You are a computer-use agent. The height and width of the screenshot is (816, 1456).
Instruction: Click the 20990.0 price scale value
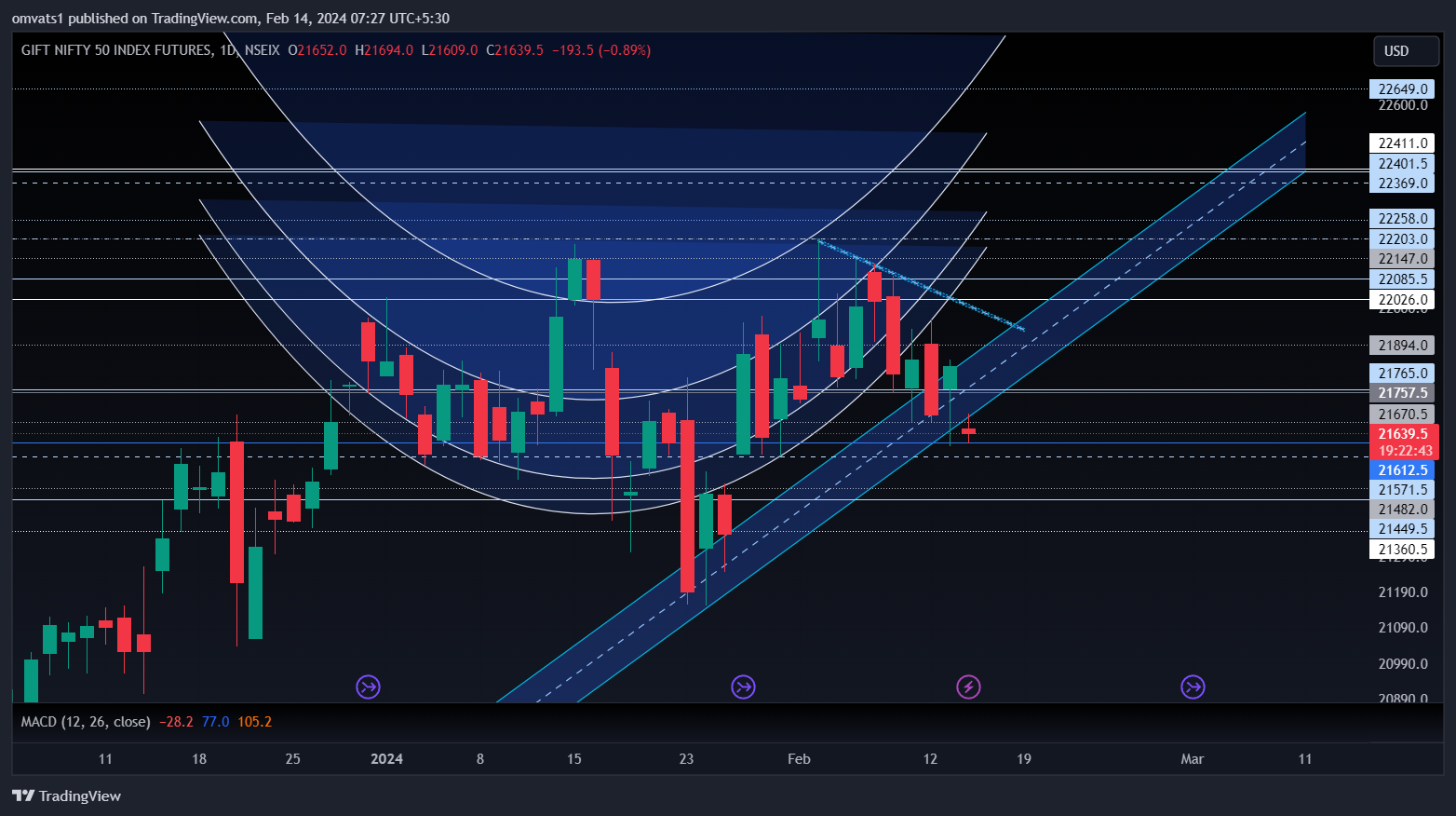pyautogui.click(x=1403, y=664)
